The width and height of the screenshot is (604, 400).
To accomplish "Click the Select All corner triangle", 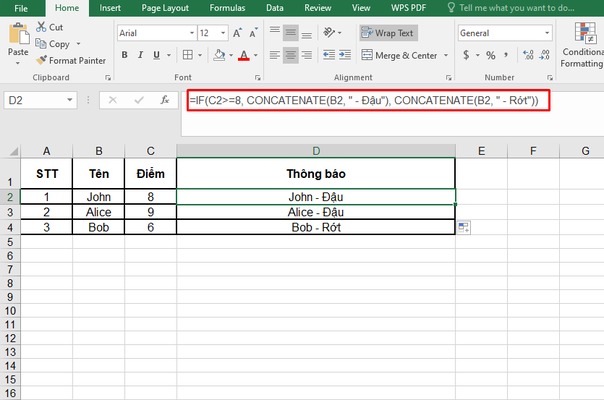I will tap(13, 151).
